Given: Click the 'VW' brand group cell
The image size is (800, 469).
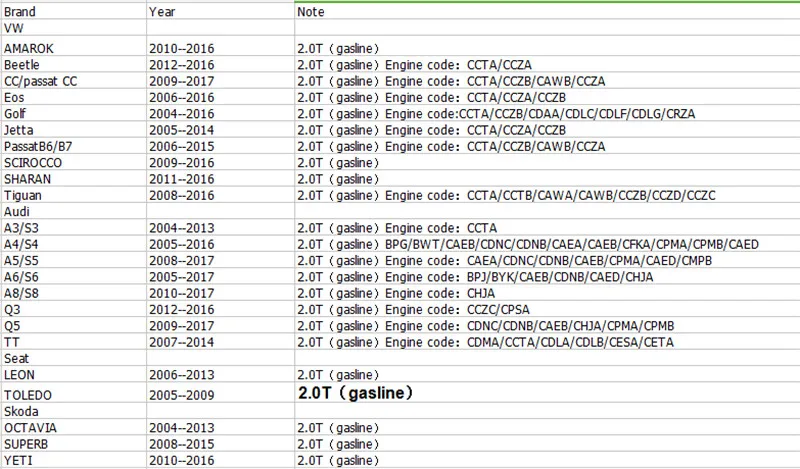Looking at the screenshot, I should click(x=73, y=28).
